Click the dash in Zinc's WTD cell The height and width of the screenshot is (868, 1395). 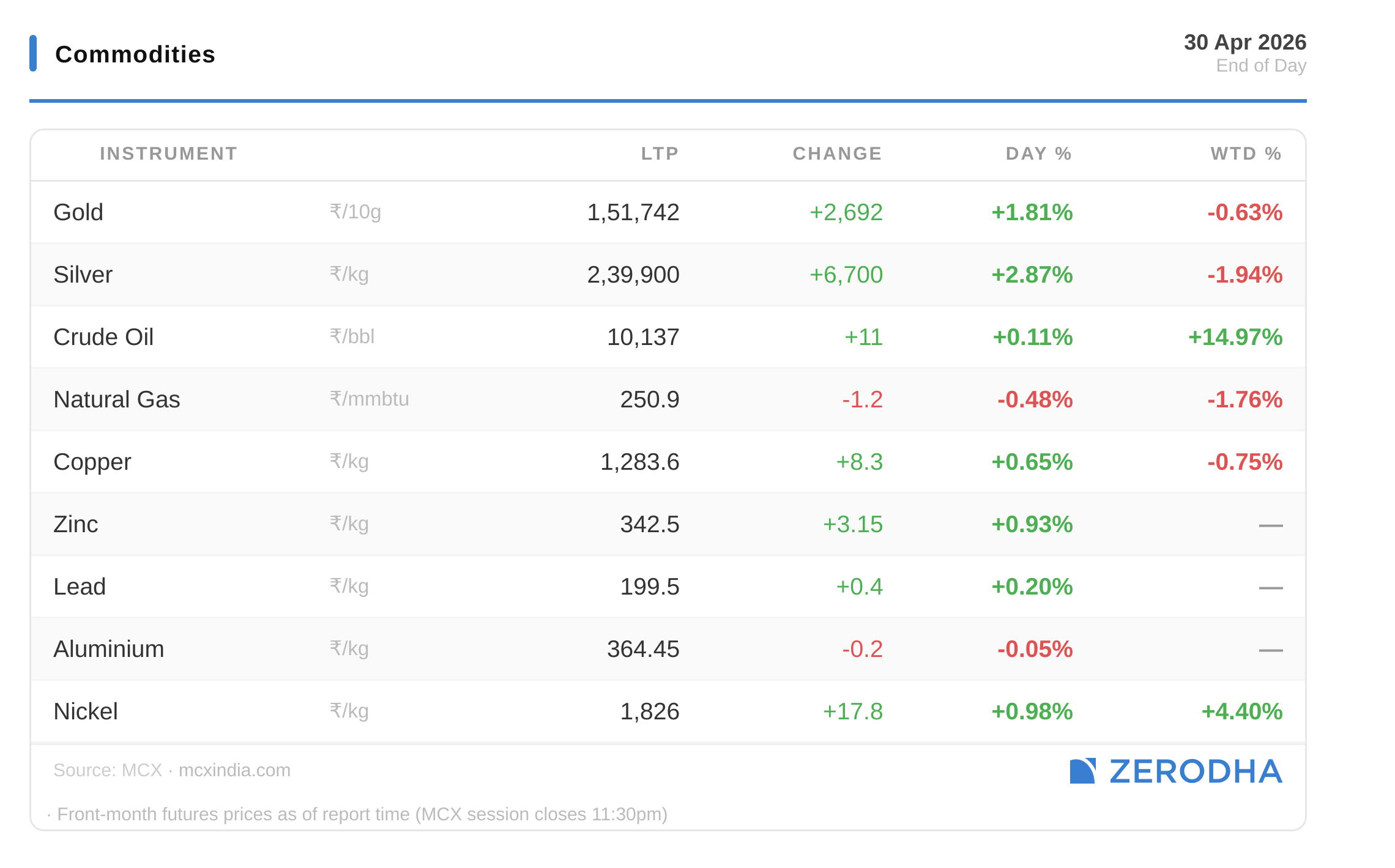pos(1270,525)
